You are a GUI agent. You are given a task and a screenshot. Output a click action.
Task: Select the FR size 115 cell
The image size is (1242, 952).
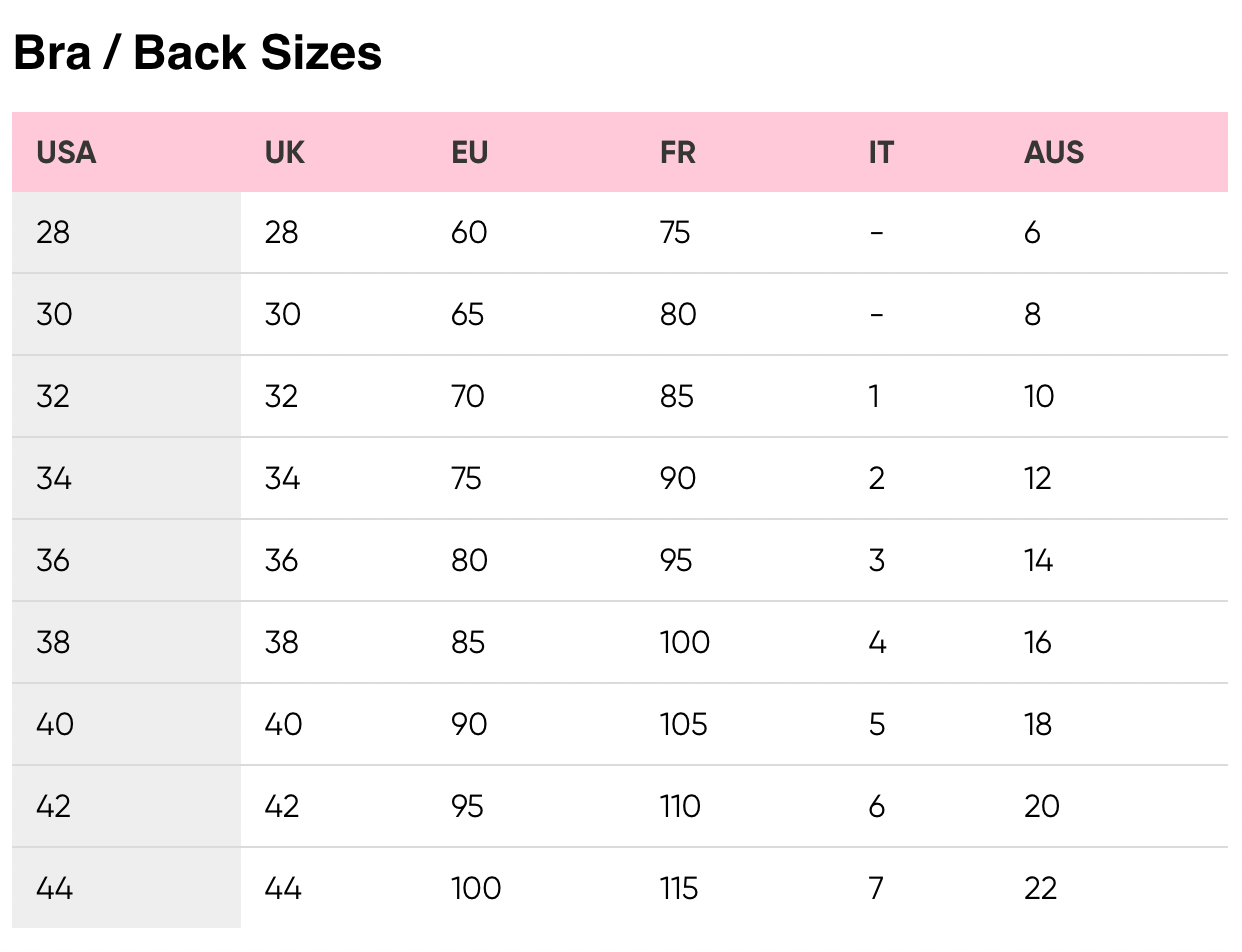pyautogui.click(x=679, y=889)
